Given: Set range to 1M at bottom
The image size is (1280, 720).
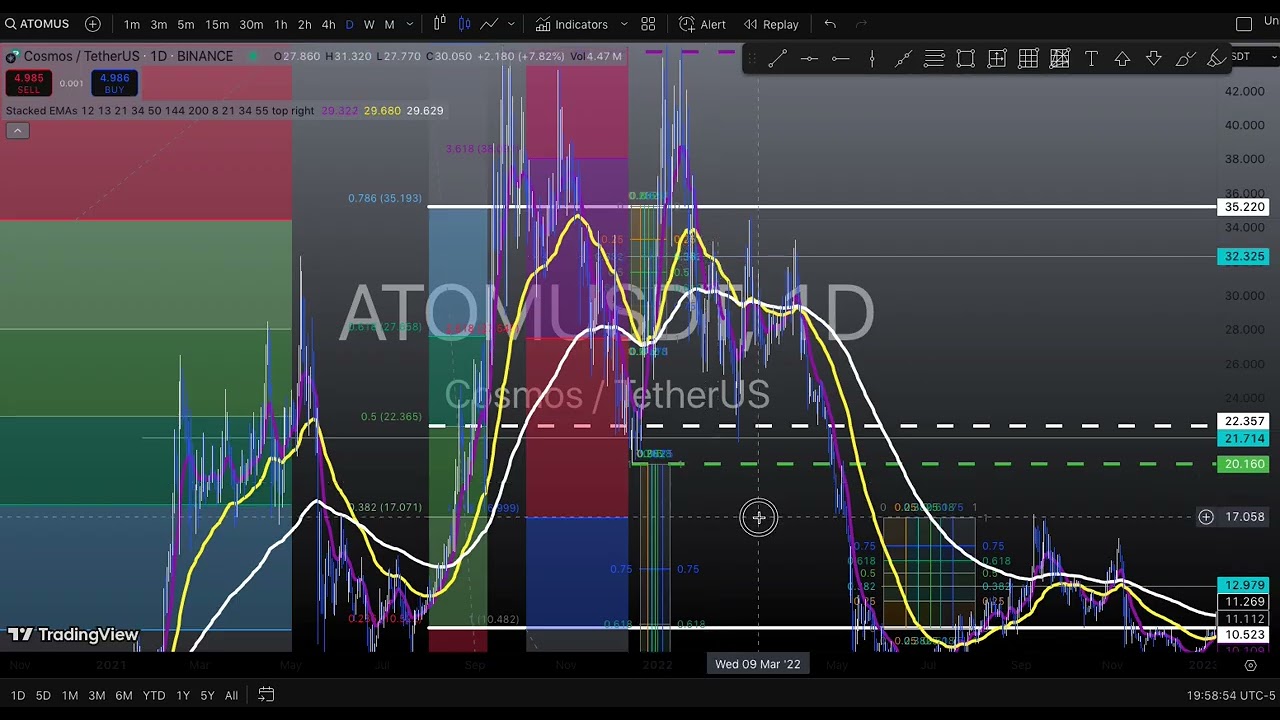Looking at the screenshot, I should click(x=70, y=695).
